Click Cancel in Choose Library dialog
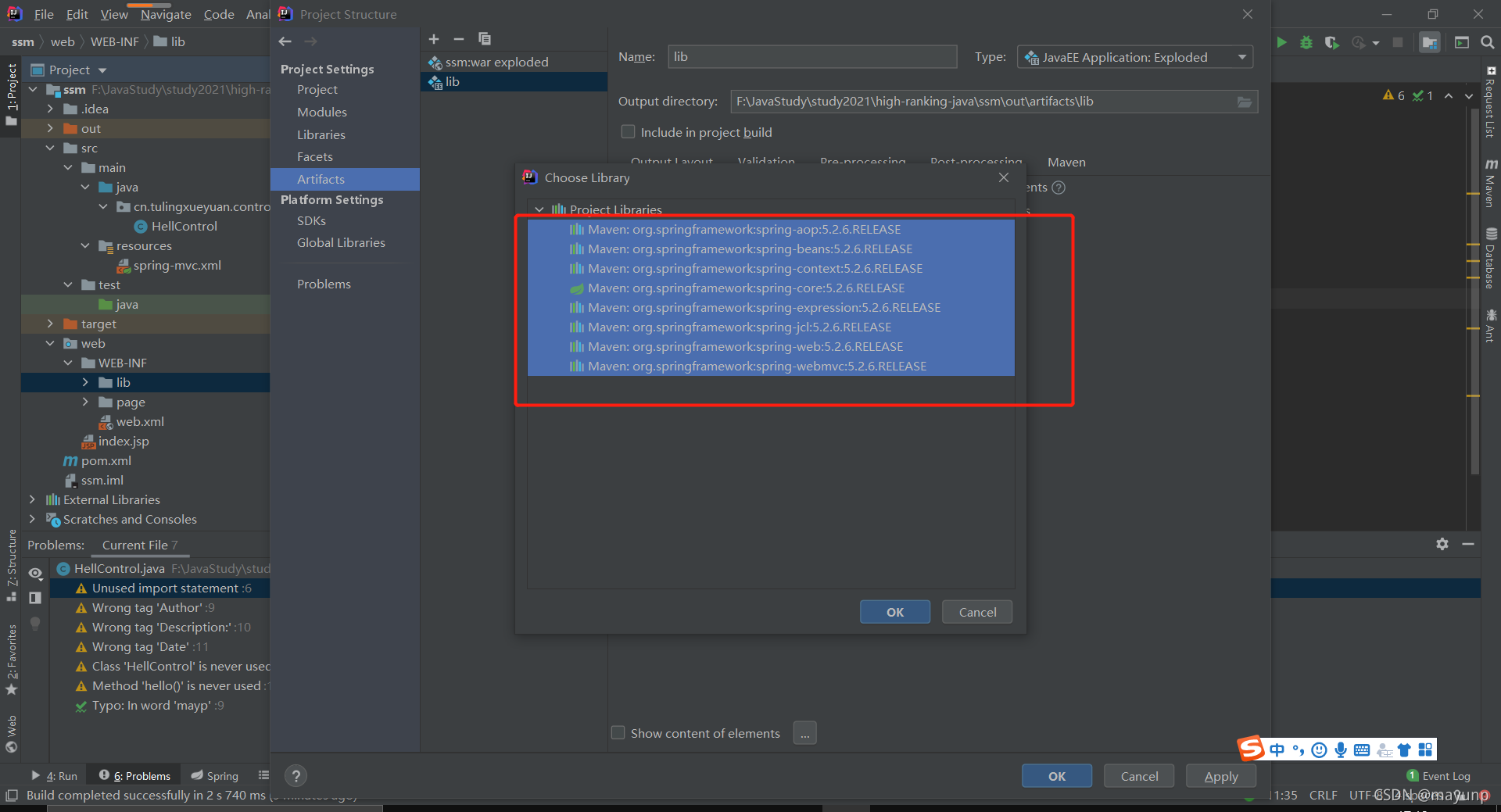The width and height of the screenshot is (1501, 812). tap(977, 612)
